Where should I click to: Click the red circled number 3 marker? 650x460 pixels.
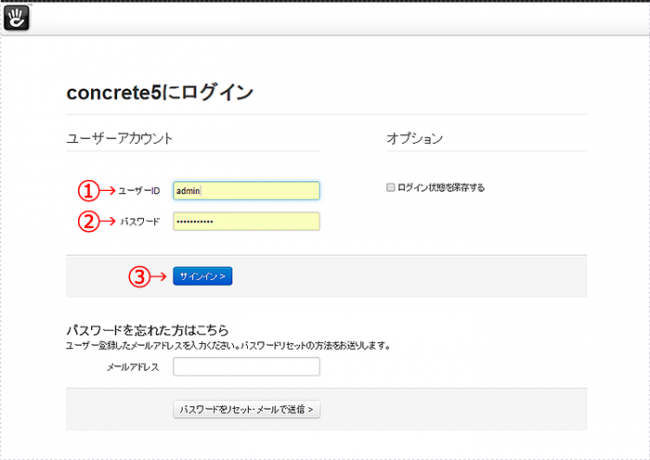(140, 276)
